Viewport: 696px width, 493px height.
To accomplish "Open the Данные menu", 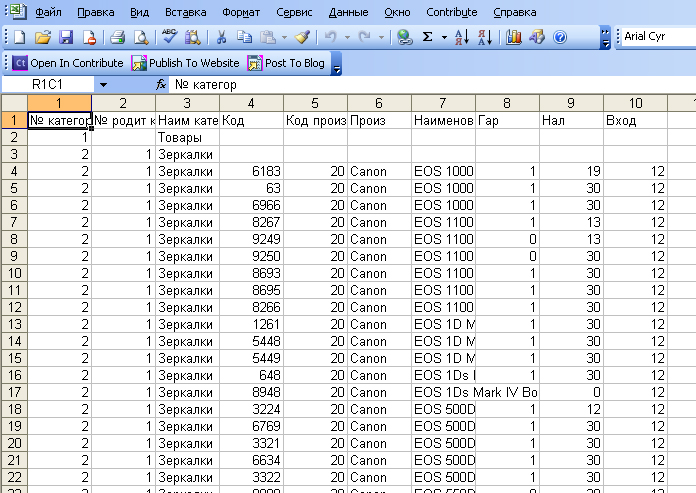I will (x=348, y=12).
